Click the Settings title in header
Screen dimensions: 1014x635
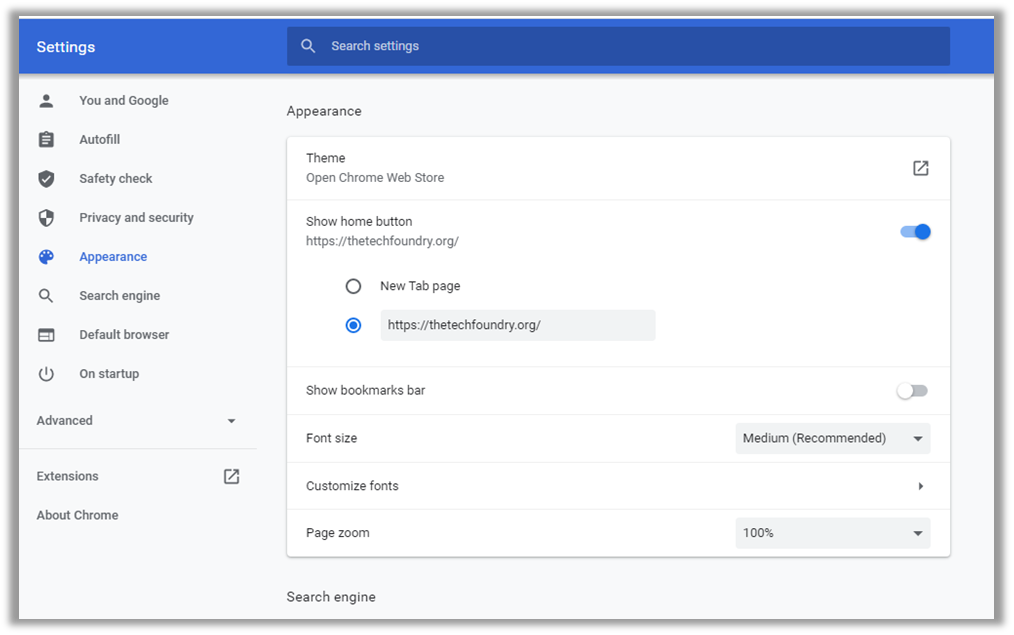point(65,47)
